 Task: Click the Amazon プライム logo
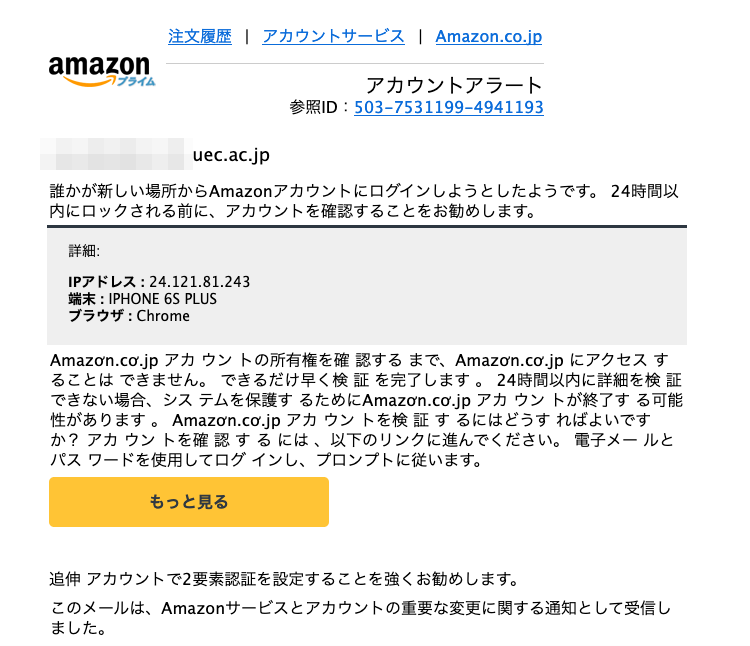pos(102,71)
